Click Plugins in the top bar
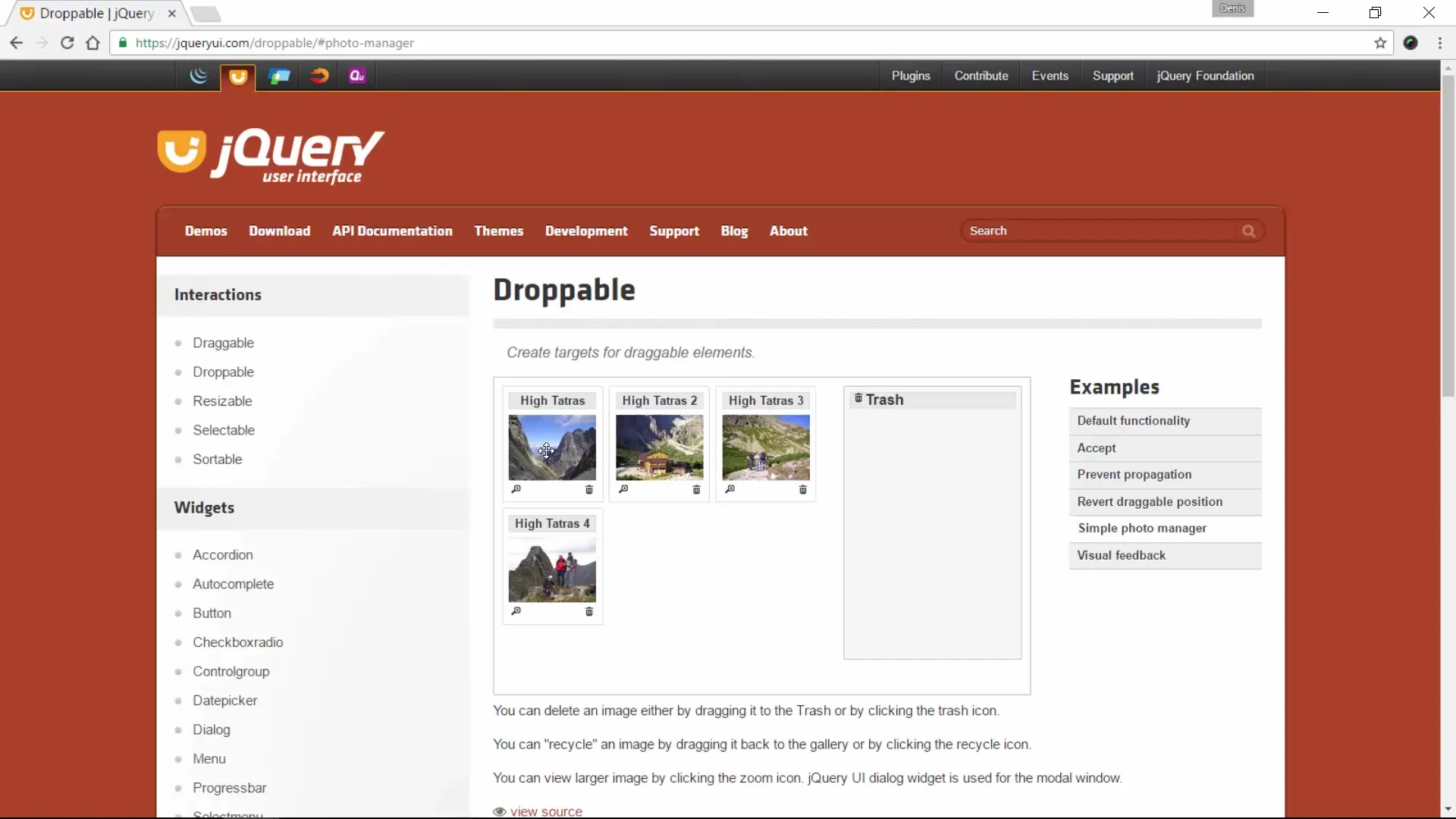1456x819 pixels. [911, 76]
